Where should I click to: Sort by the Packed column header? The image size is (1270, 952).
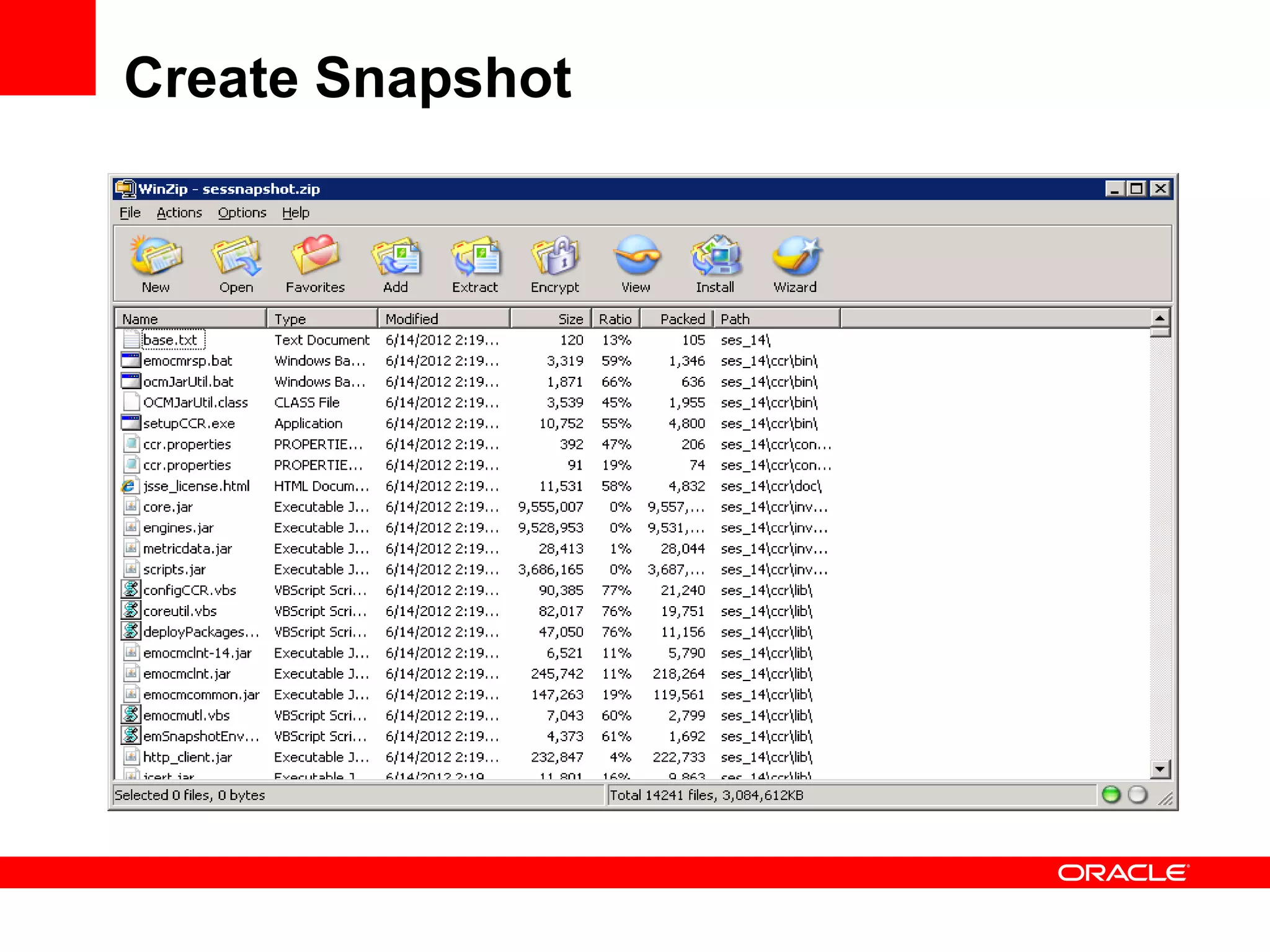click(x=677, y=319)
